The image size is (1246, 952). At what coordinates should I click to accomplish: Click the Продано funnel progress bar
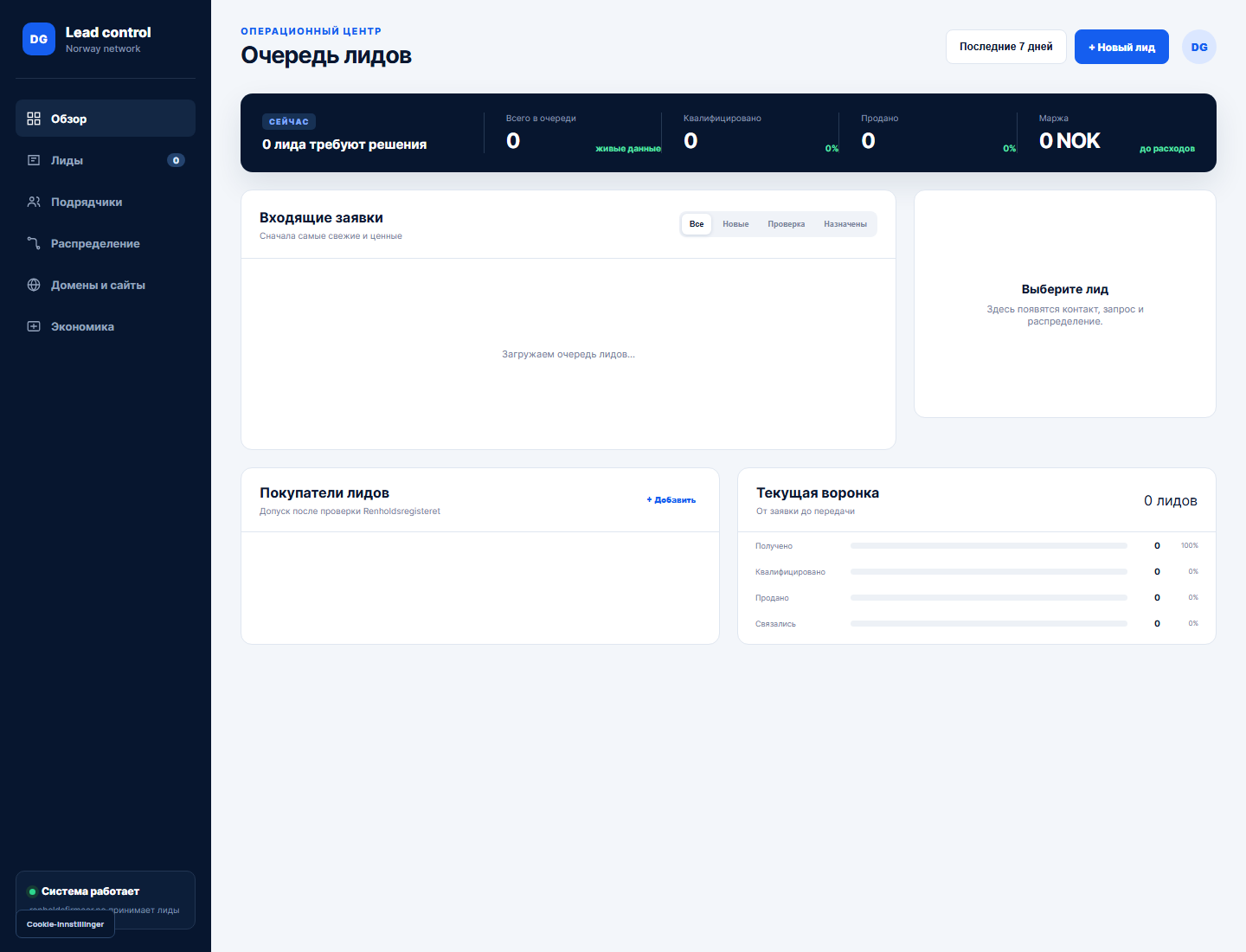989,598
